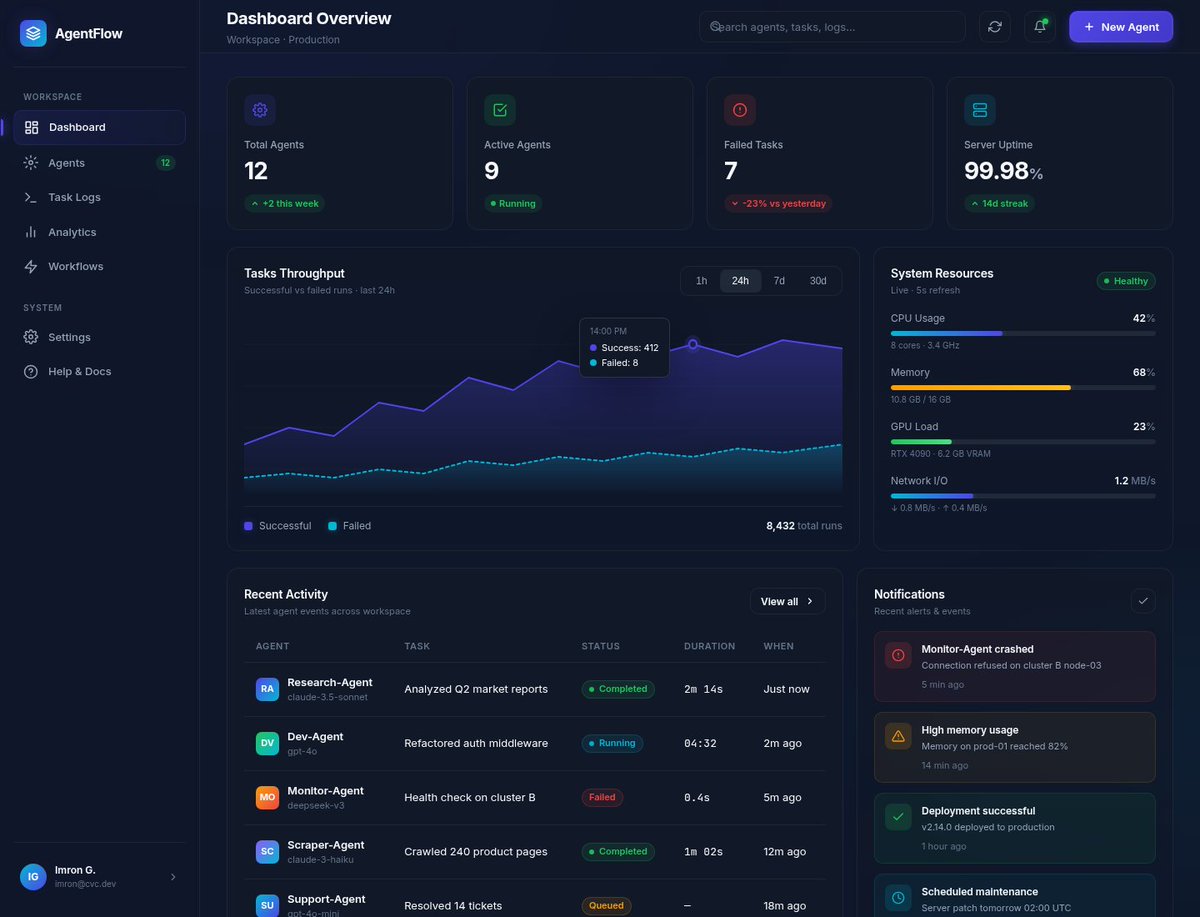Click the search magnifier icon
1200x917 pixels.
coord(716,27)
